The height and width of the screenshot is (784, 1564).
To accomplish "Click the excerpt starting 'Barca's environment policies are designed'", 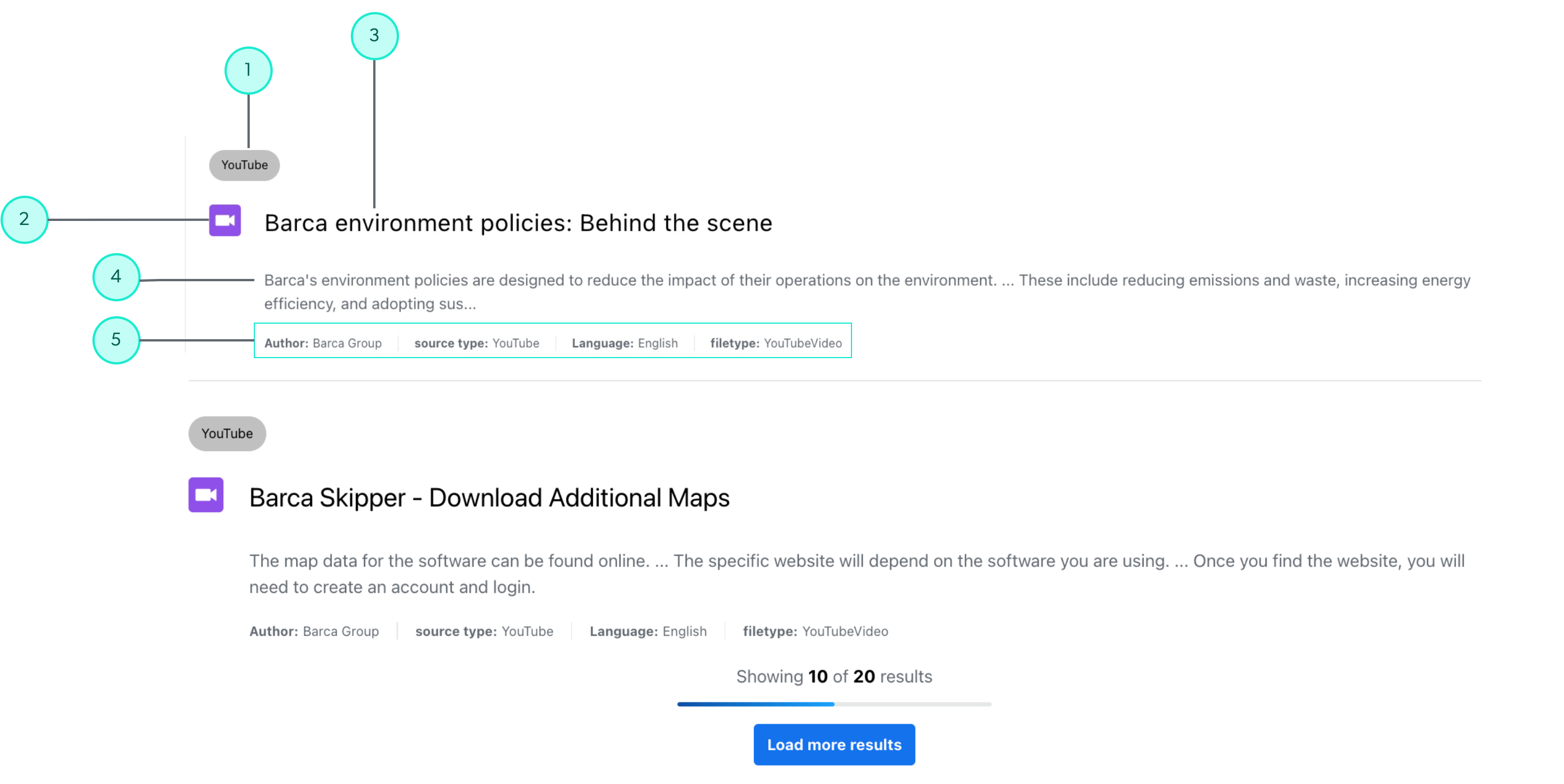I will 867,292.
